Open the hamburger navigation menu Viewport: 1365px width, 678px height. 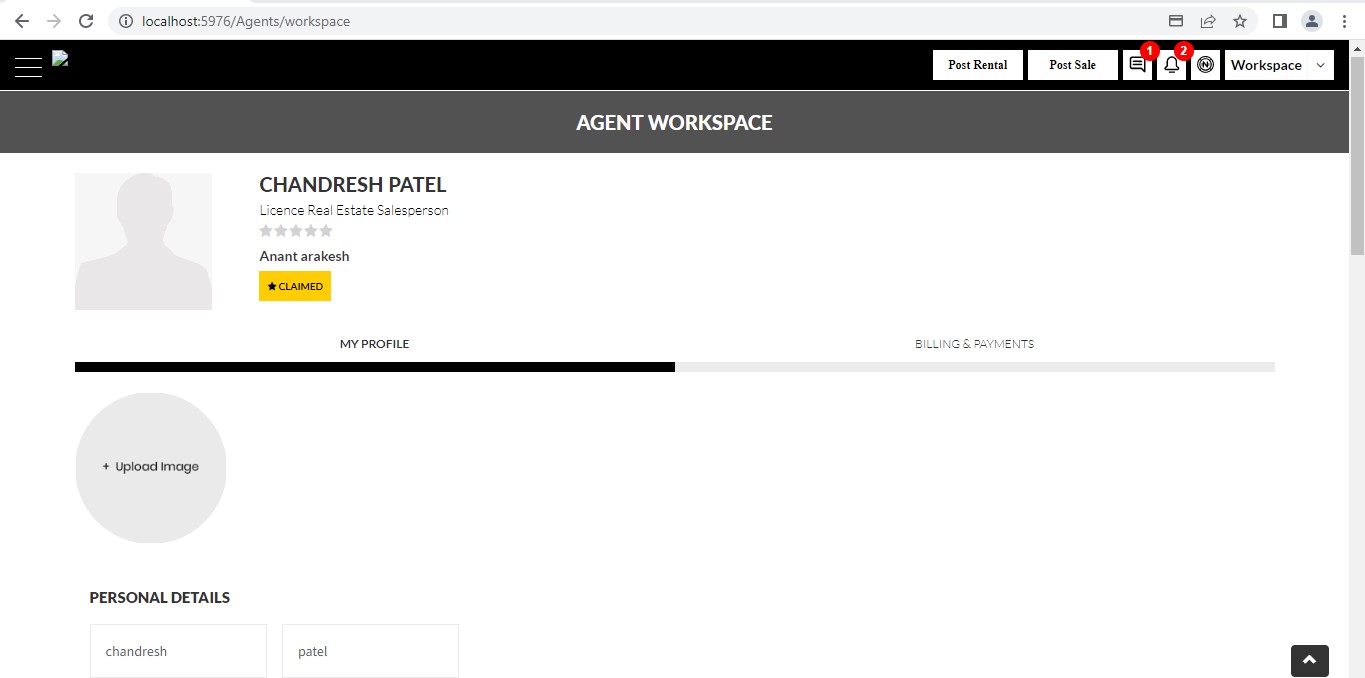click(28, 67)
